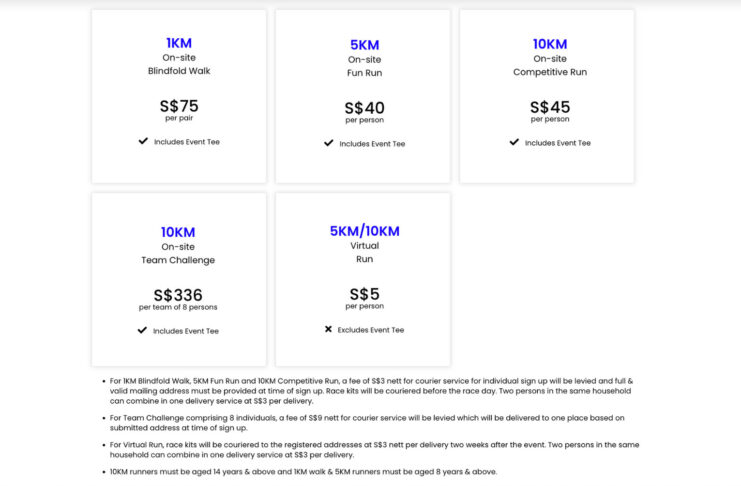Click the S$45 price for Competitive Run

coord(550,107)
